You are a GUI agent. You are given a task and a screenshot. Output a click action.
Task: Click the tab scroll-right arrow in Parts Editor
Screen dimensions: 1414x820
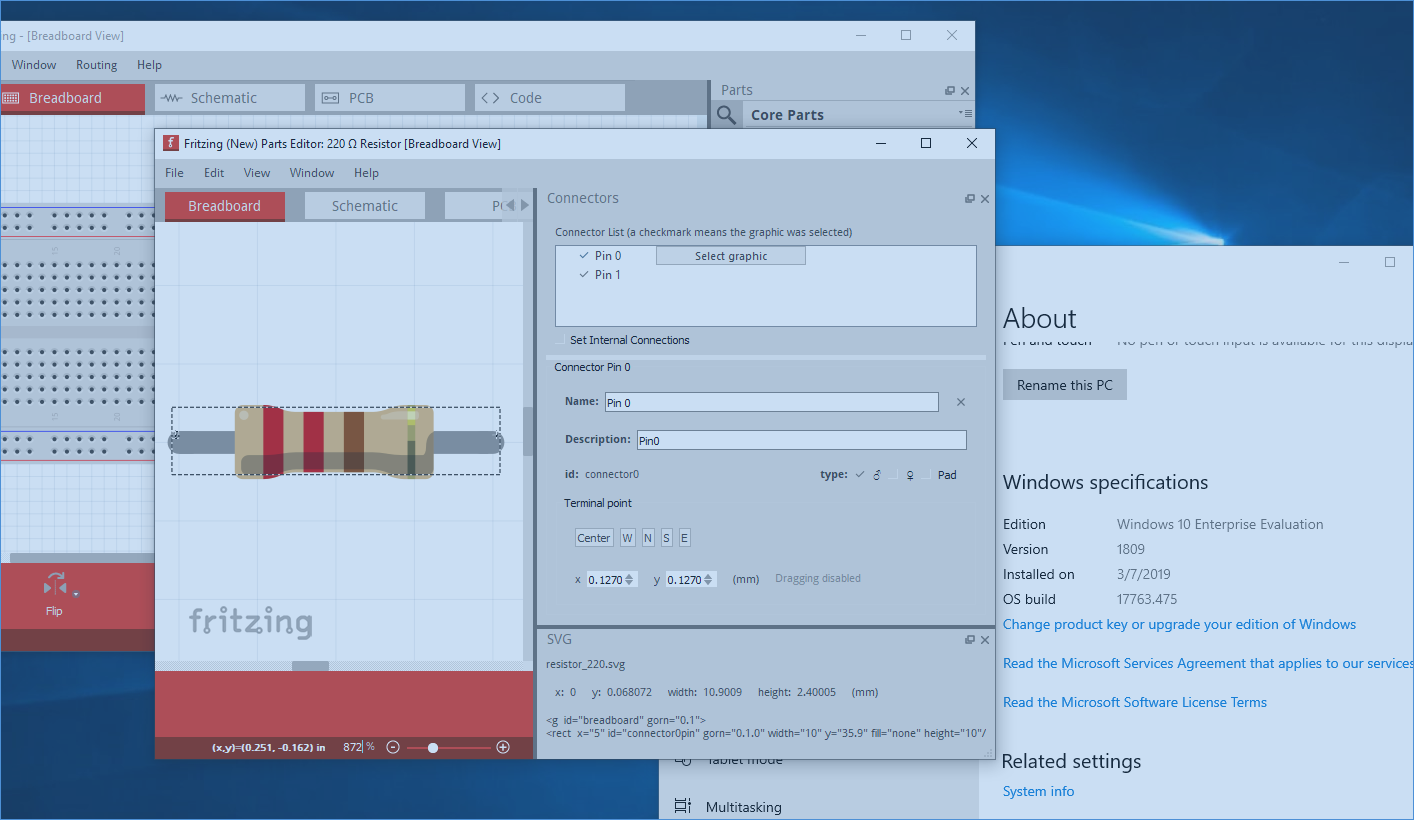pos(525,204)
